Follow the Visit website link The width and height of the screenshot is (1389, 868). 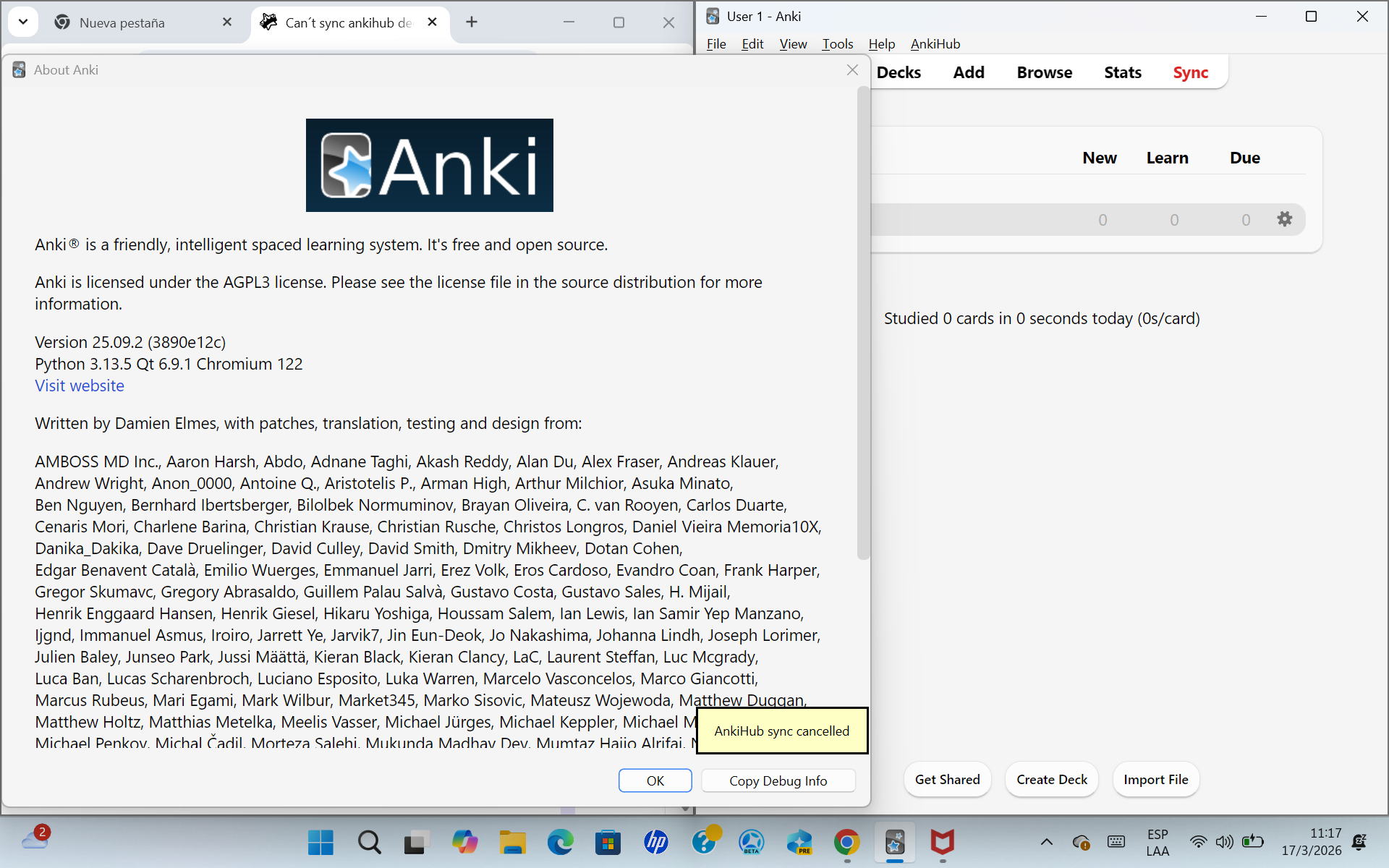point(80,386)
